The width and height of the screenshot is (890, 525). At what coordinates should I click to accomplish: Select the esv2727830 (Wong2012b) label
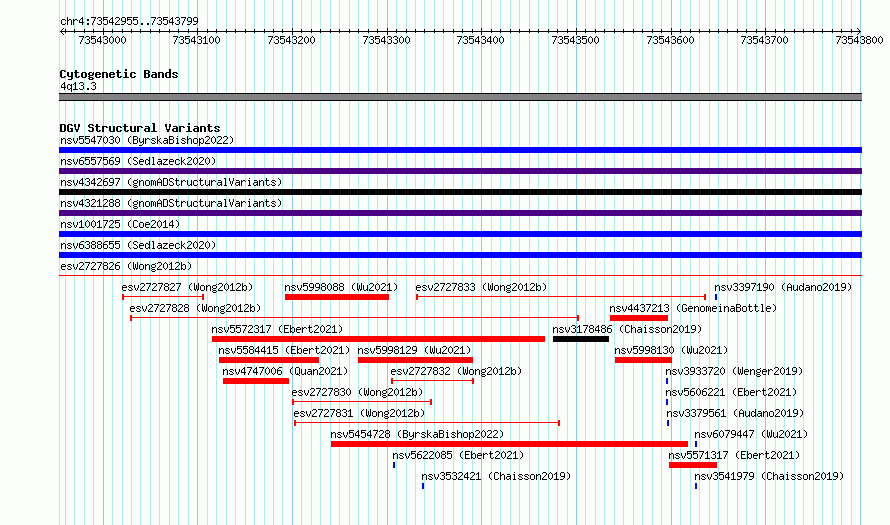[x=358, y=392]
